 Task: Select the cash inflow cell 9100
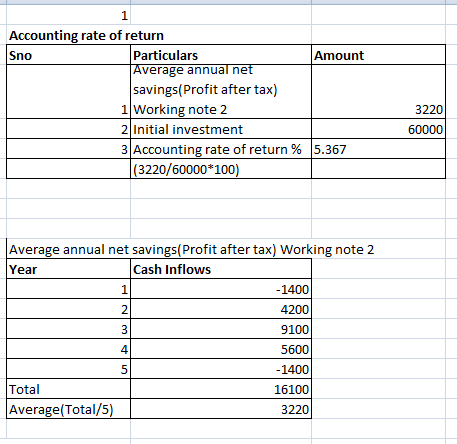pyautogui.click(x=221, y=329)
